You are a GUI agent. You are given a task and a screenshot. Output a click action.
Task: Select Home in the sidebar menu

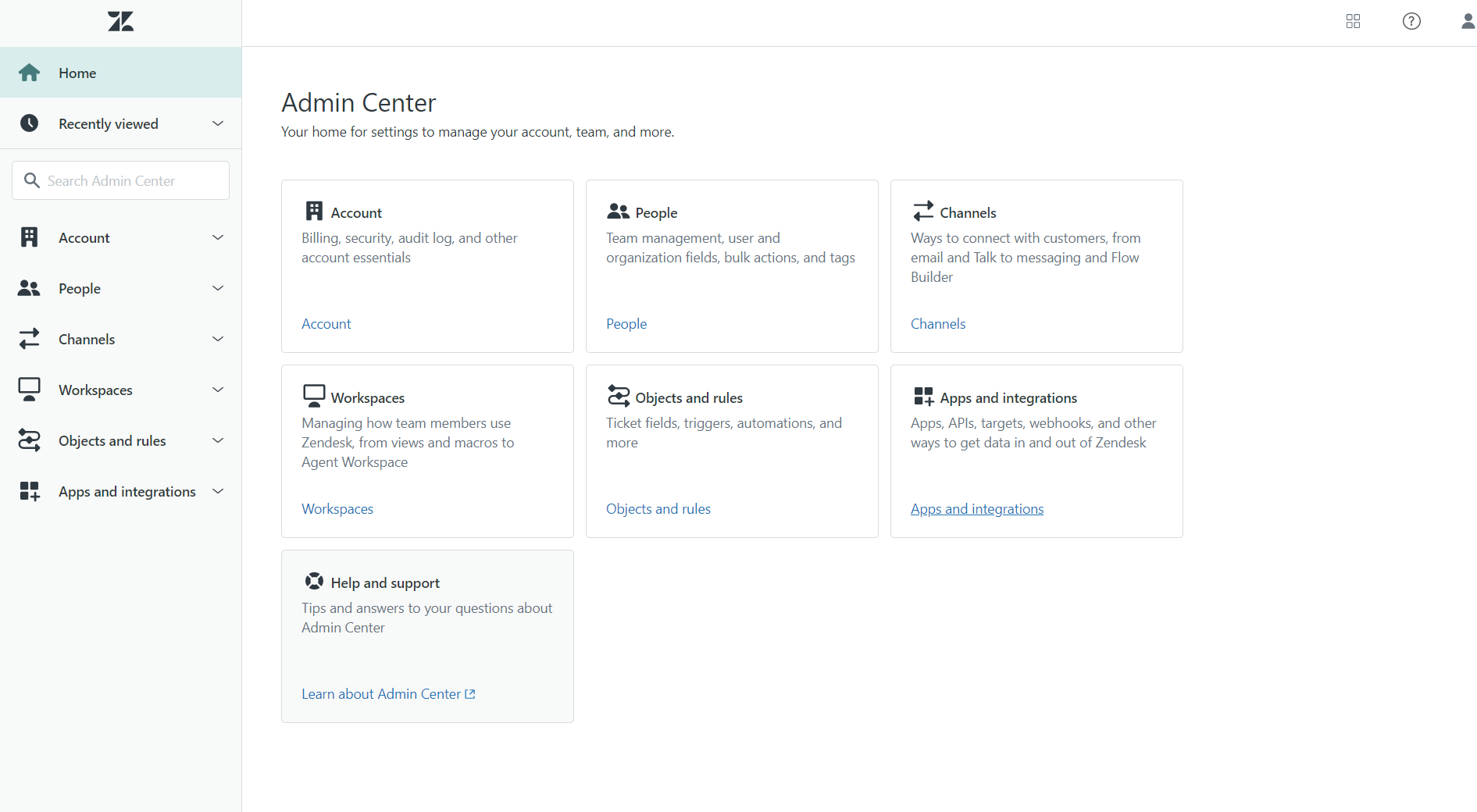coord(77,73)
